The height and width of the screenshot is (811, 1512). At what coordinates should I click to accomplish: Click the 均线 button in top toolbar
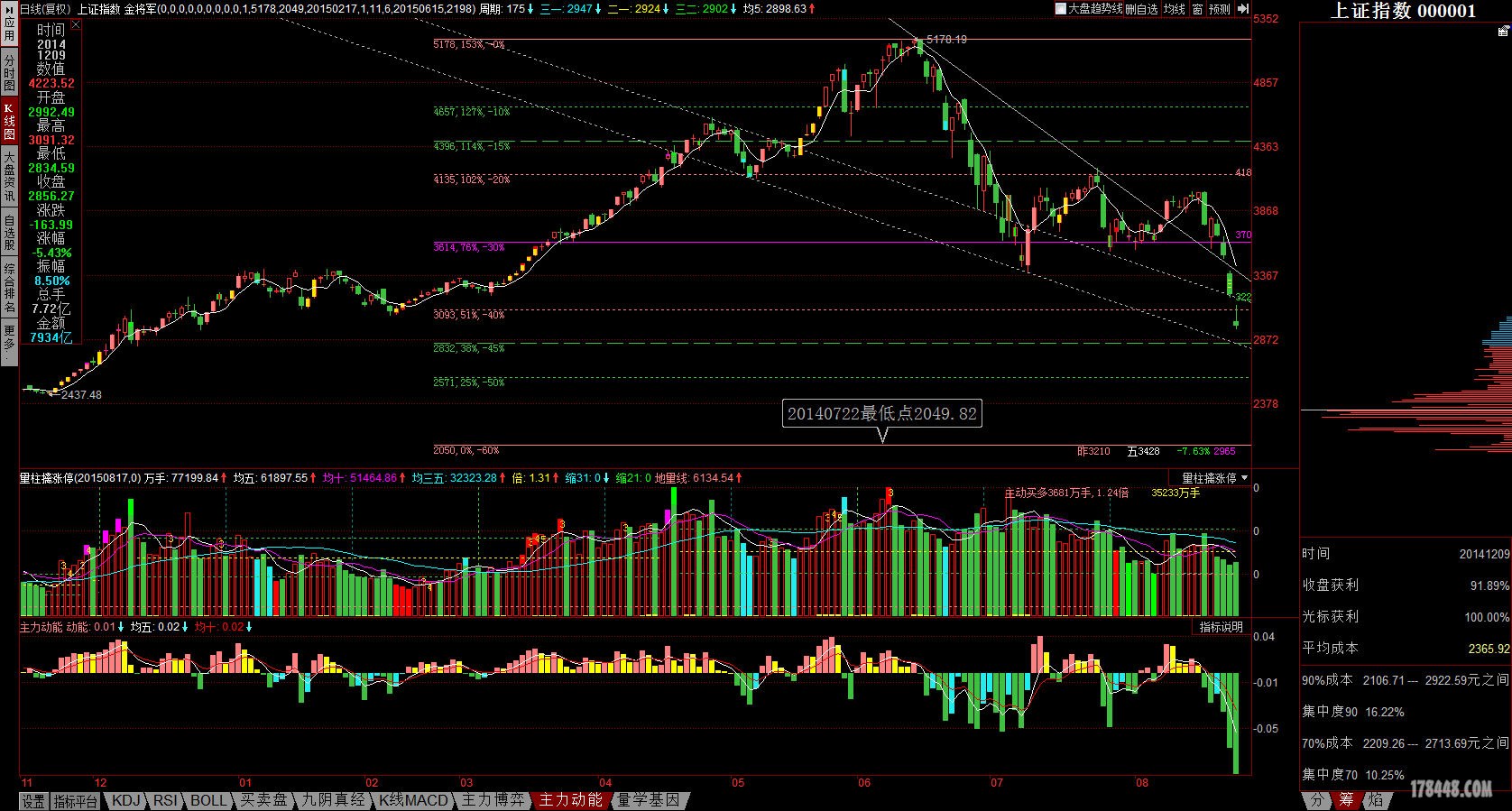tap(1174, 9)
